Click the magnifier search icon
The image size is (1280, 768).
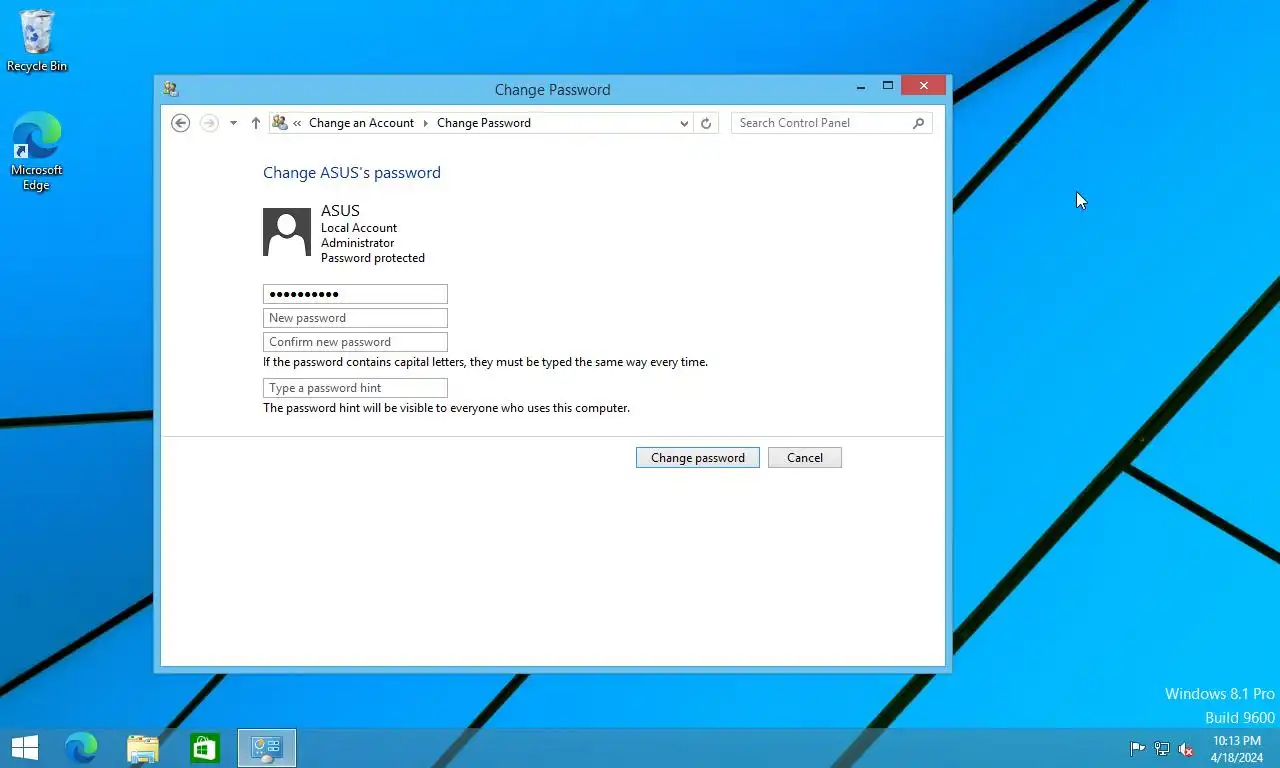click(x=918, y=123)
